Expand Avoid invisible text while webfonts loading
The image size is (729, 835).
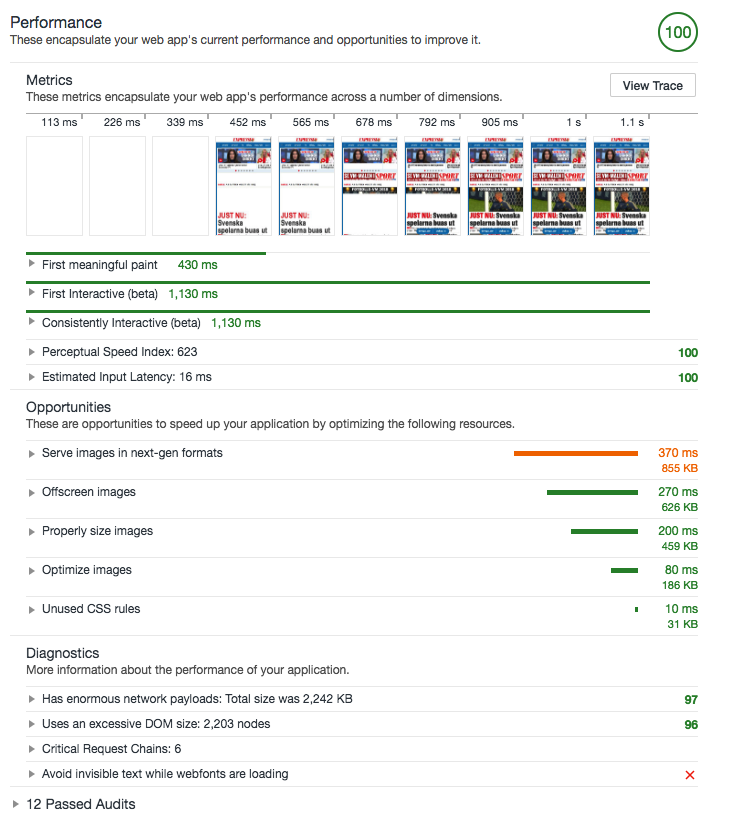tap(164, 774)
